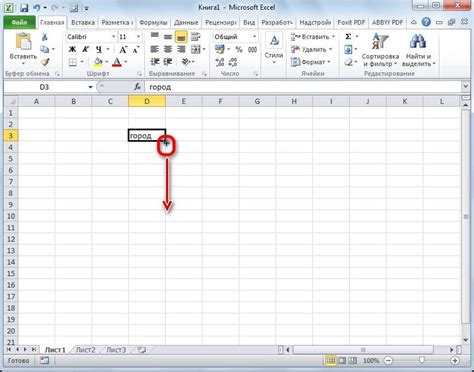Click the Format Painter brush icon
Image resolution: width=474 pixels, height=372 pixels.
tap(45, 62)
